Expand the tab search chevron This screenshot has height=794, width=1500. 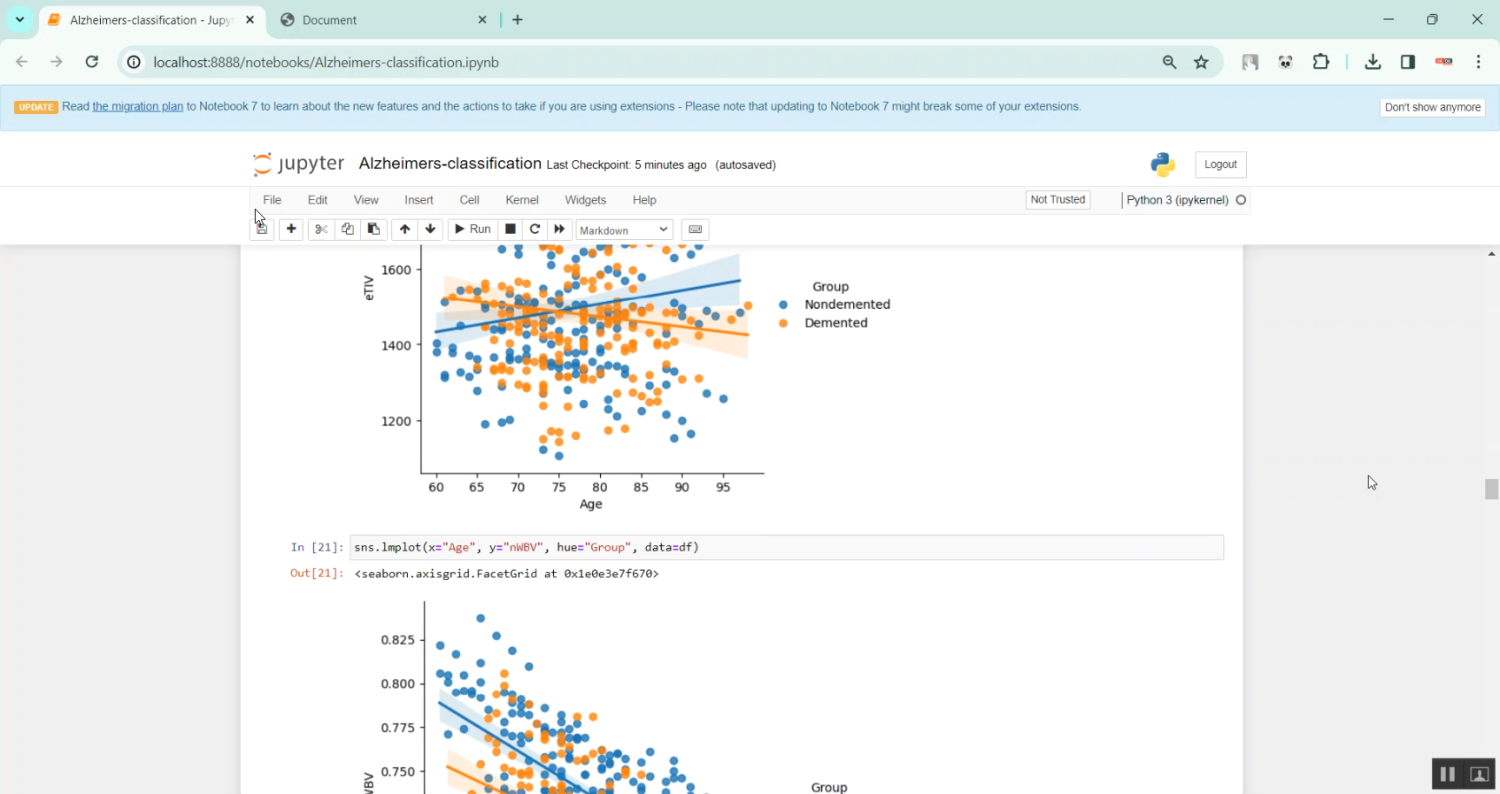pyautogui.click(x=19, y=20)
